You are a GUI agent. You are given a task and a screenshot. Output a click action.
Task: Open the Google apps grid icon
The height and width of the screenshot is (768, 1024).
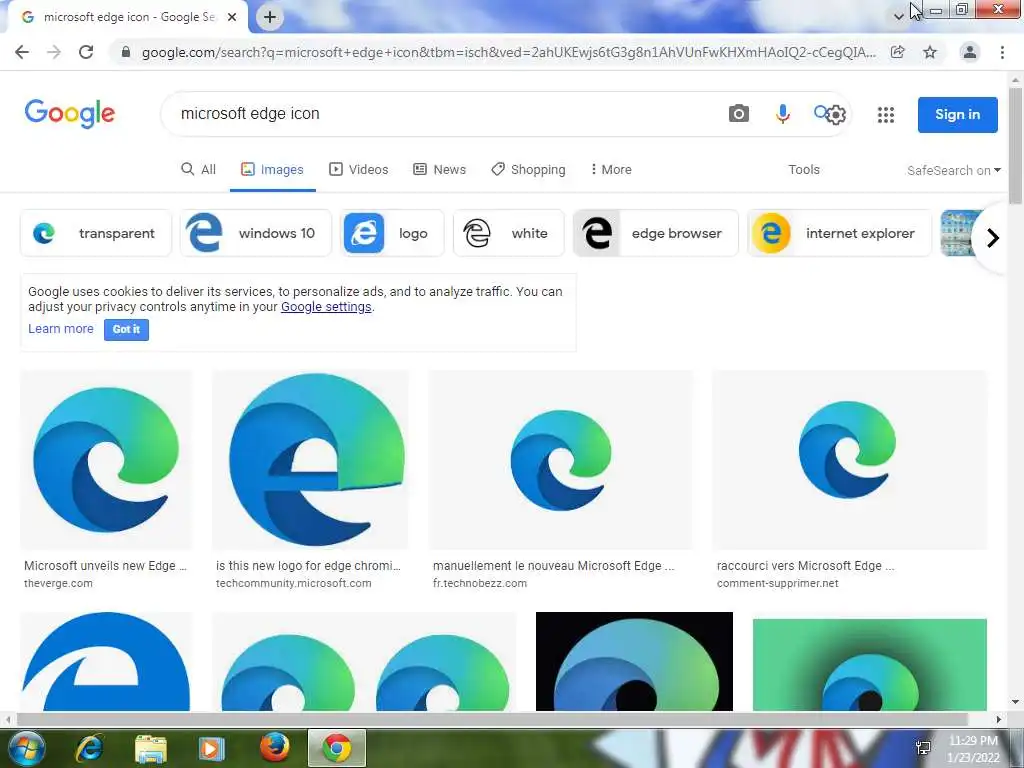[886, 115]
